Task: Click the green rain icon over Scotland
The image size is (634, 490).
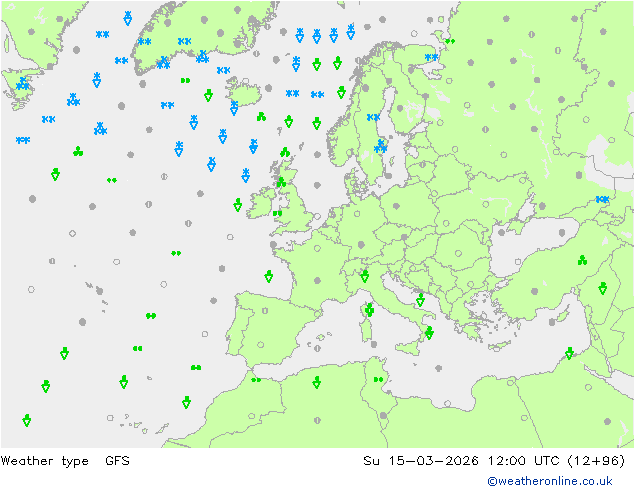Action: point(281,183)
